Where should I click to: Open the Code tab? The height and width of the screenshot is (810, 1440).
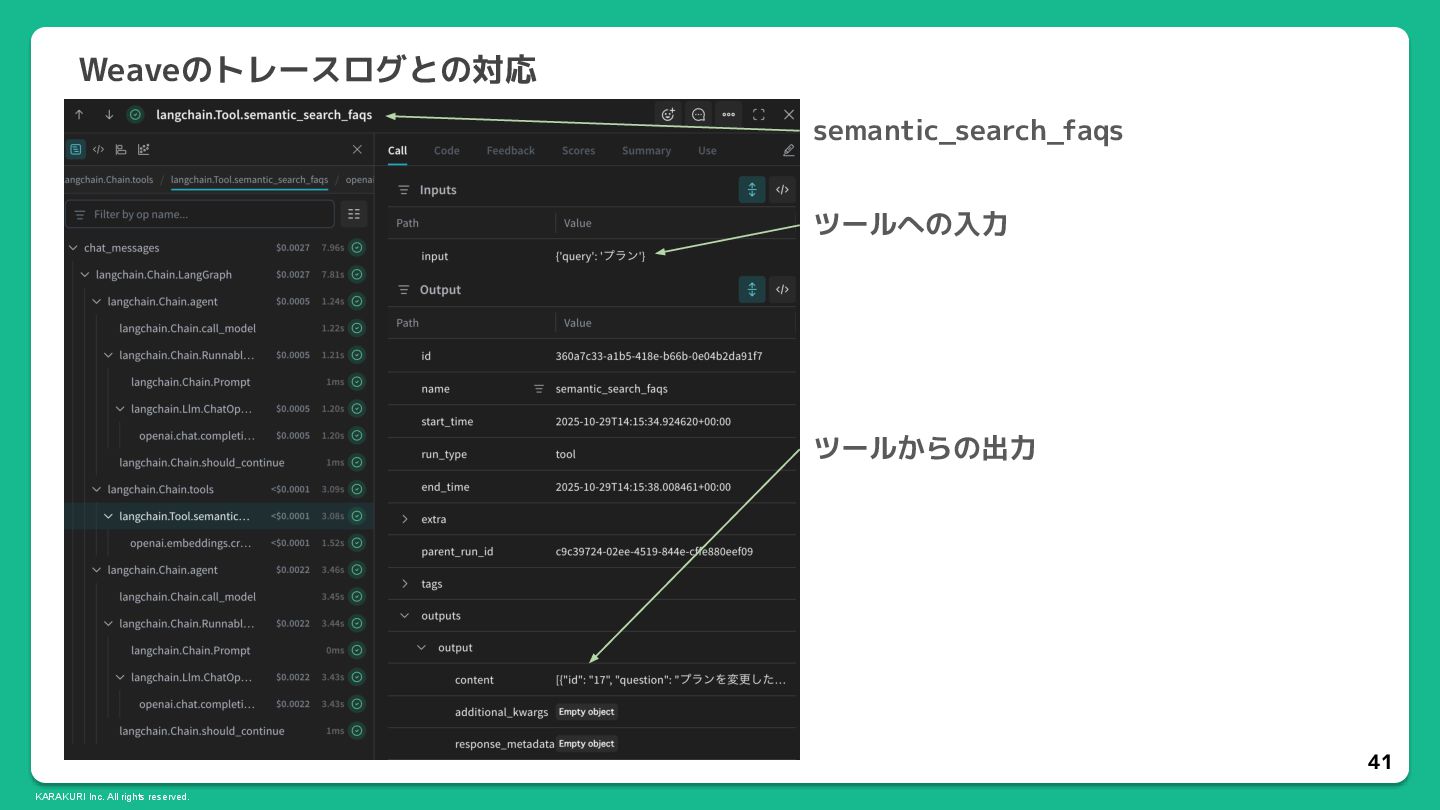(447, 151)
